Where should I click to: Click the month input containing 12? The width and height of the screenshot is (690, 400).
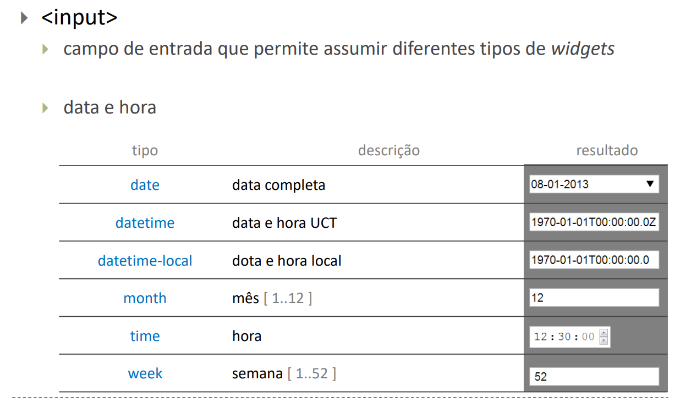[x=594, y=298]
